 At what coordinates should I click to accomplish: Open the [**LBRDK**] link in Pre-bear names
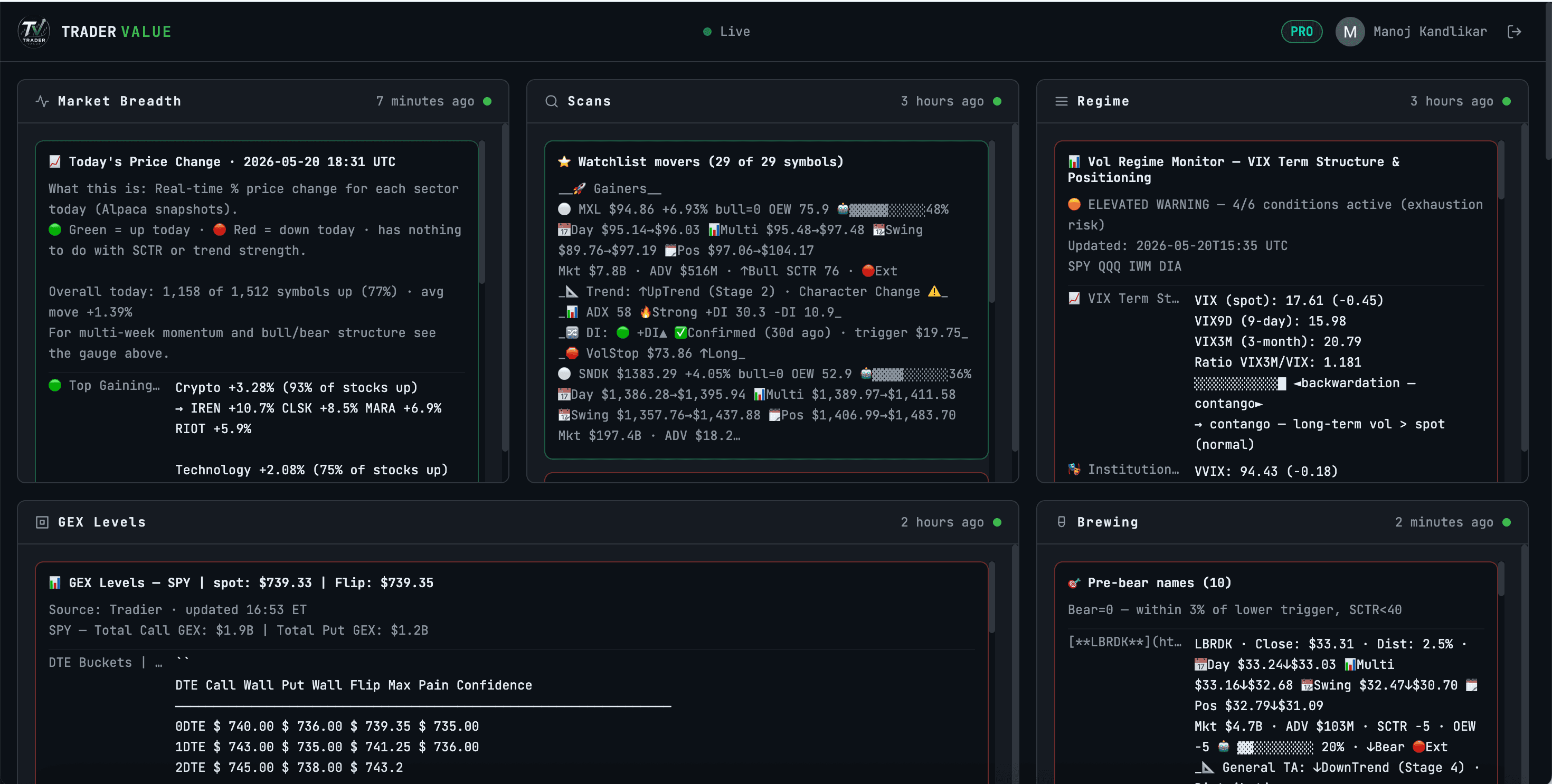click(1124, 642)
